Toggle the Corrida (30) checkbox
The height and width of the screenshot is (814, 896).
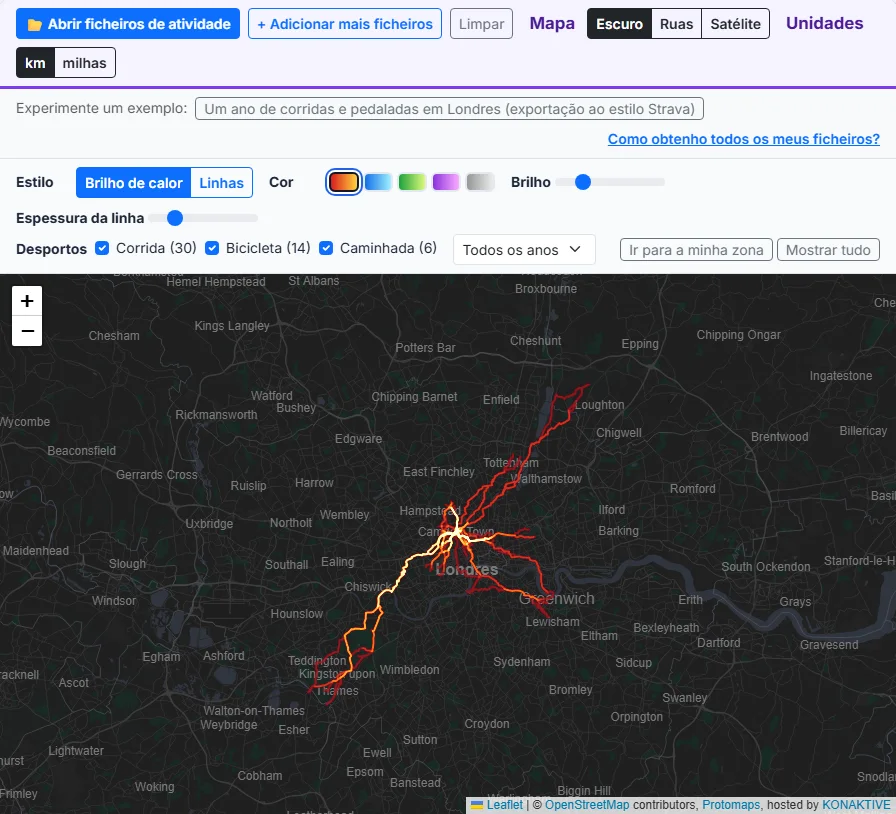tap(102, 248)
